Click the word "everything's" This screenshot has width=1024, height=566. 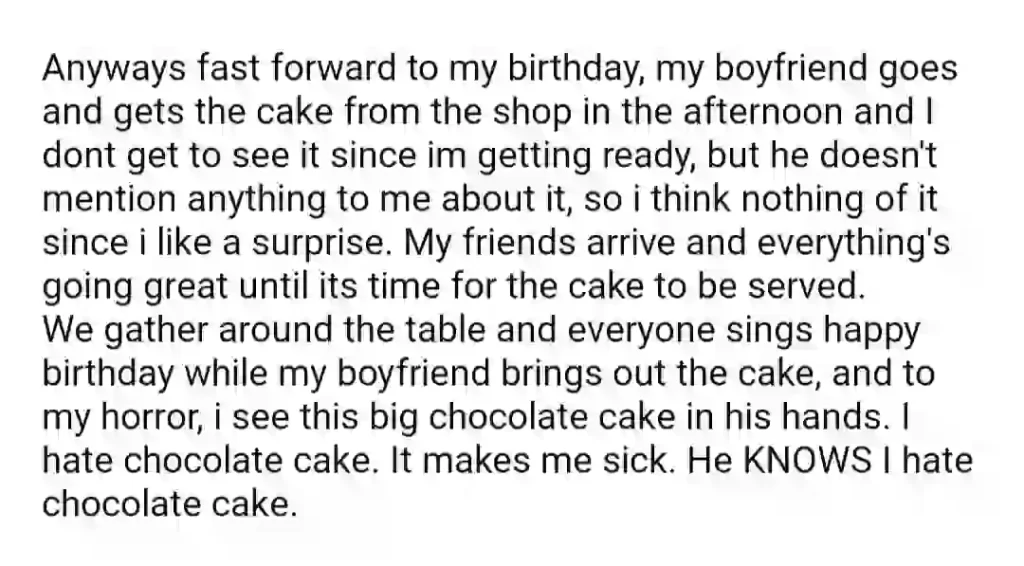pyautogui.click(x=854, y=244)
